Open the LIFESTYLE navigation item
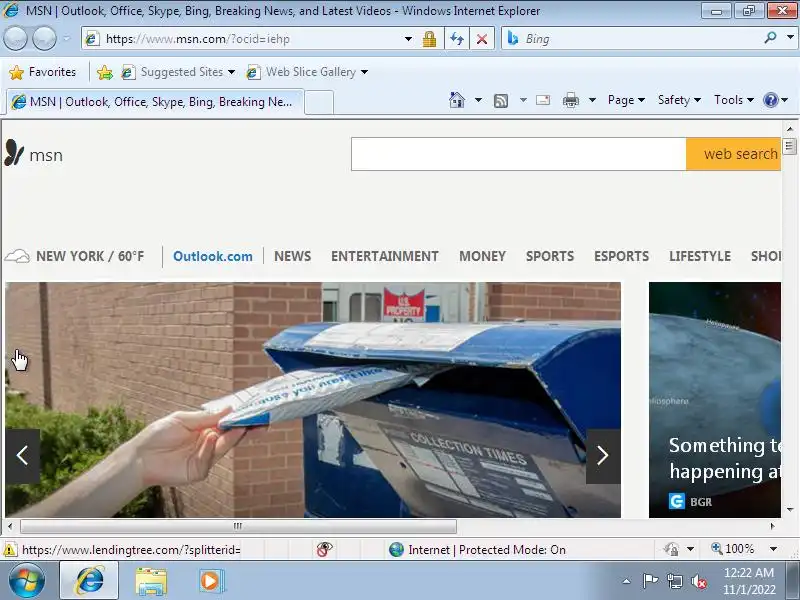The image size is (800, 600). 700,256
